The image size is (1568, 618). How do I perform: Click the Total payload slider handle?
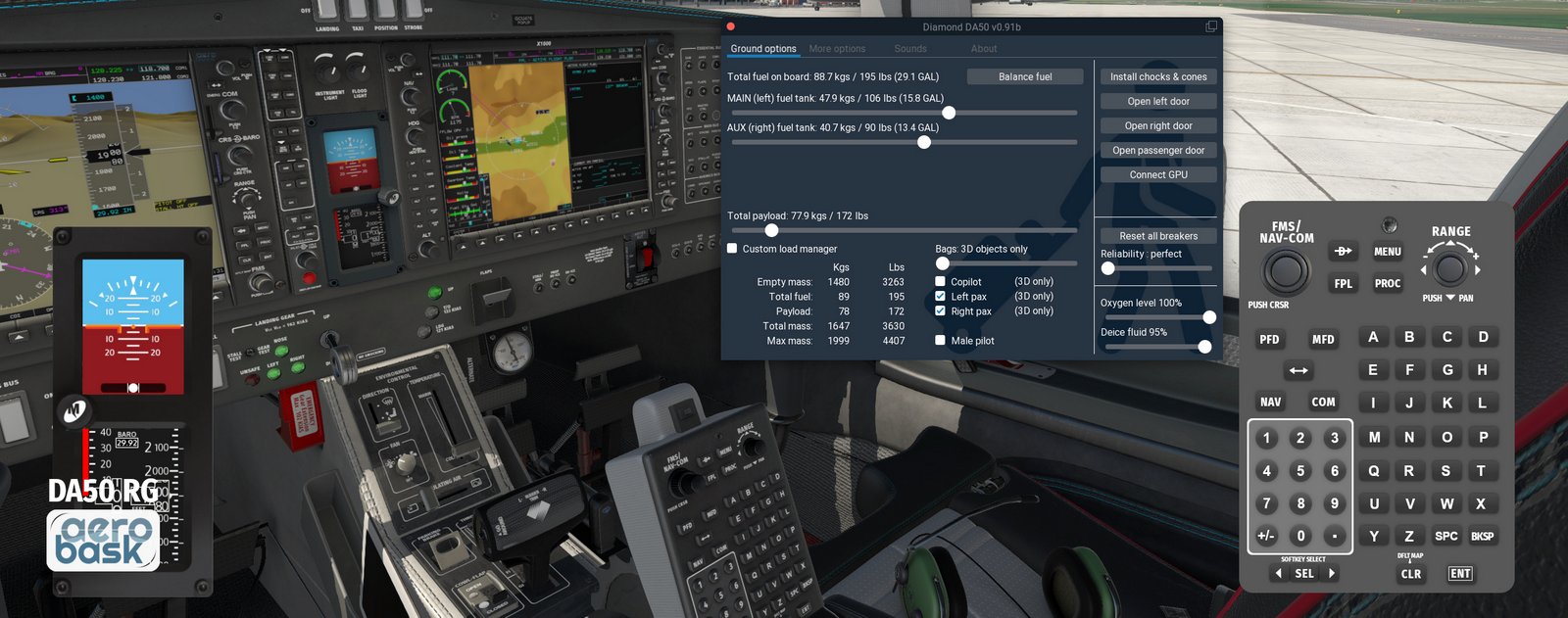click(x=771, y=230)
